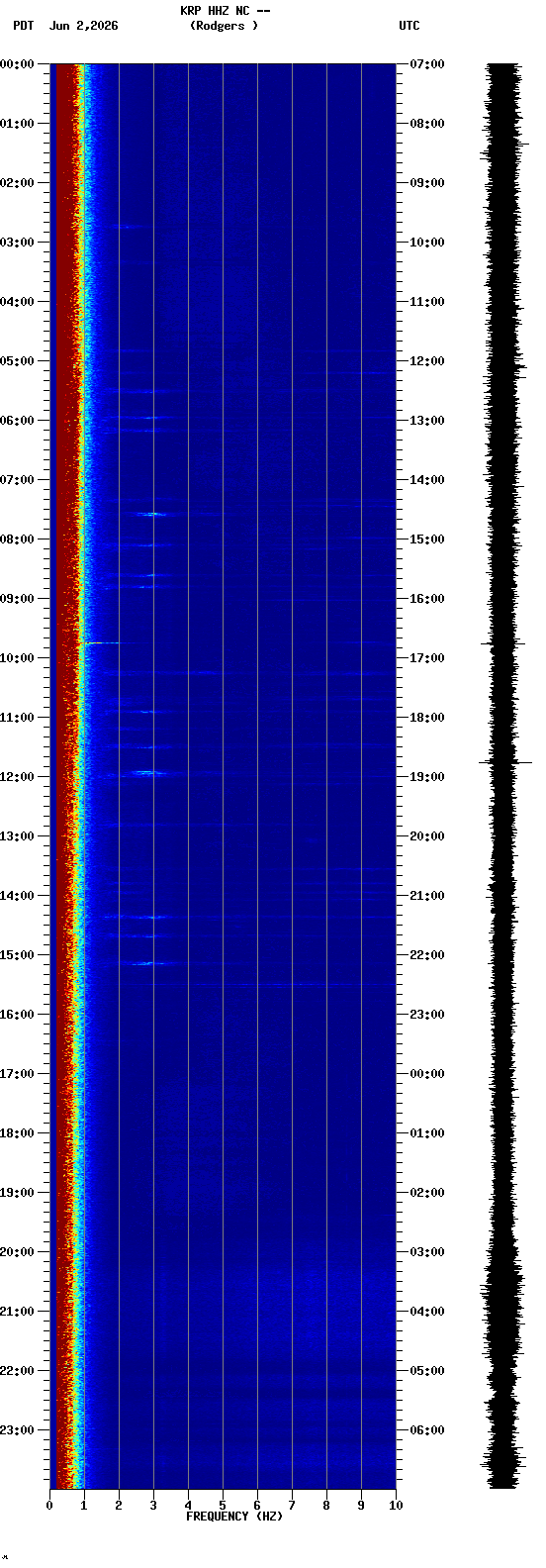Select the 14:00 label on PDT axis
The width and height of the screenshot is (546, 1568).
coord(19,896)
